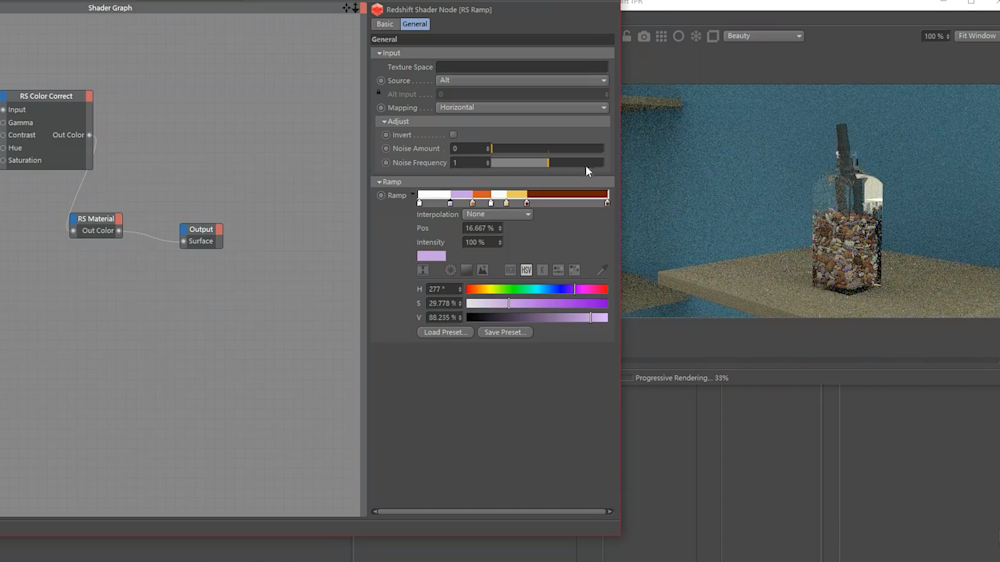Switch to the General tab
Screen dimensions: 1000x562
click(x=415, y=24)
